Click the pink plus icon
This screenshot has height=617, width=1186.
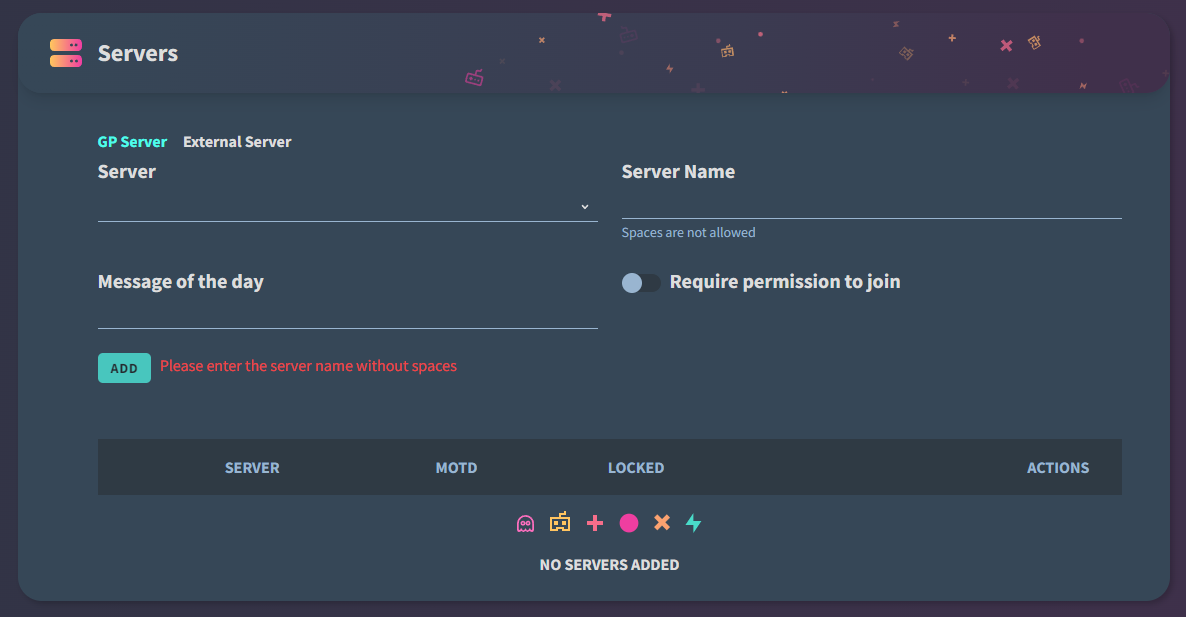[x=595, y=523]
